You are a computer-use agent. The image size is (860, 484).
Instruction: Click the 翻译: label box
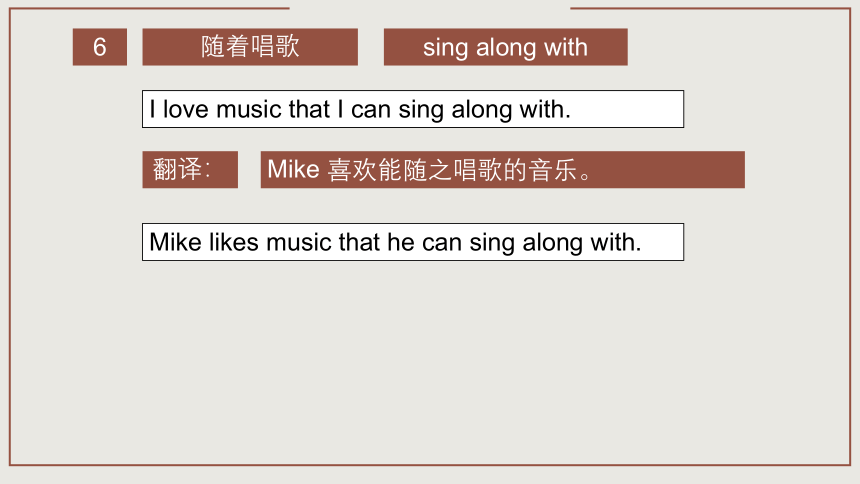click(x=190, y=170)
